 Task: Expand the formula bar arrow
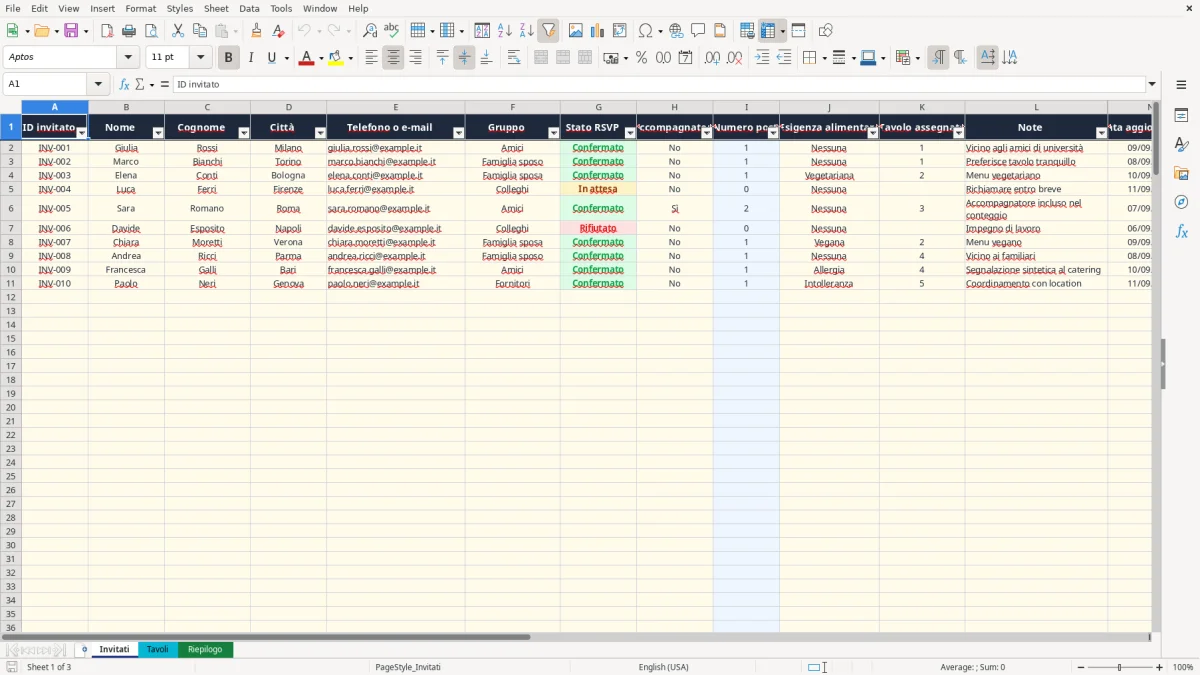(x=1152, y=84)
